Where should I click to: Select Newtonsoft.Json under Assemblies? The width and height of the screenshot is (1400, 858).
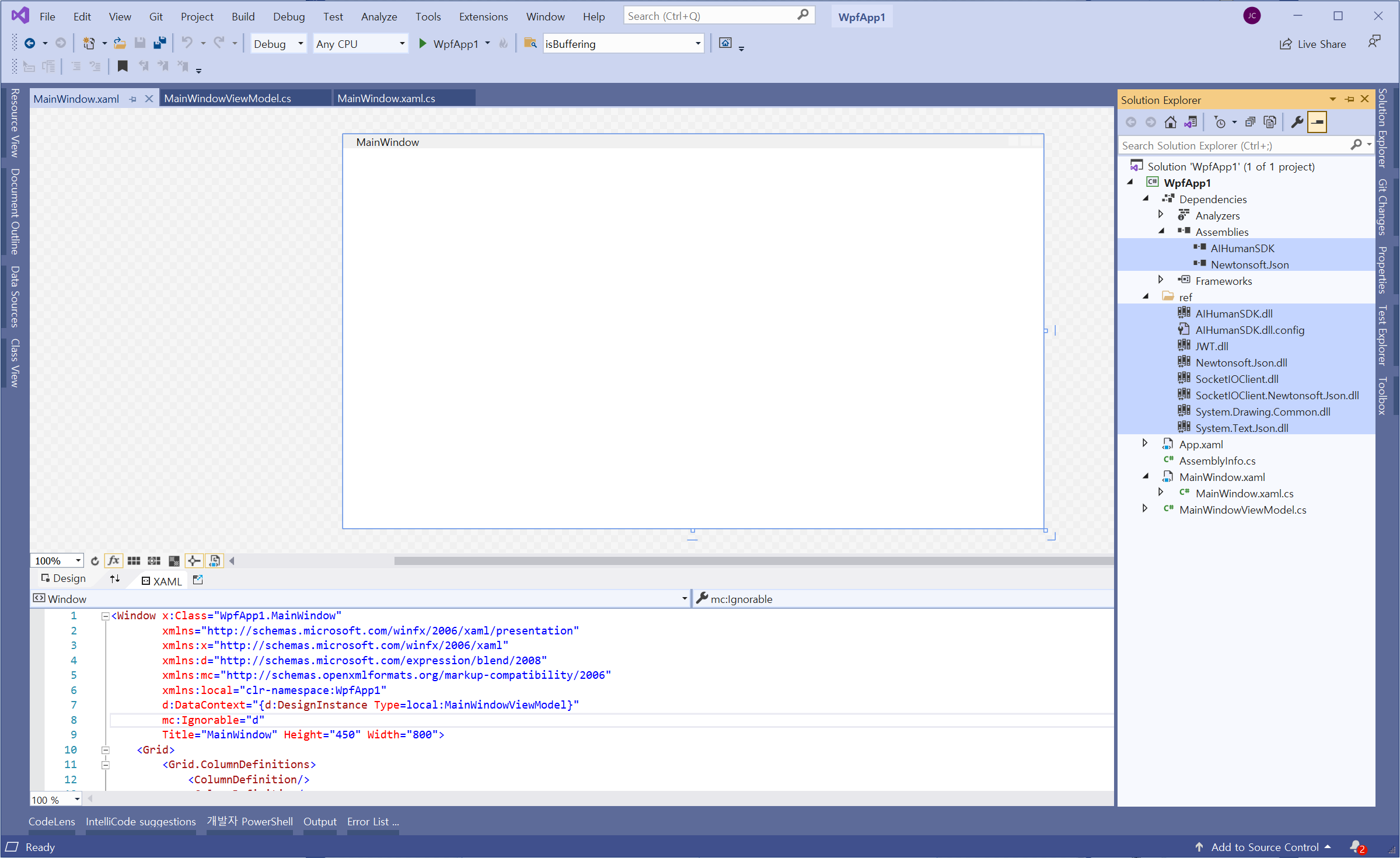point(1249,264)
